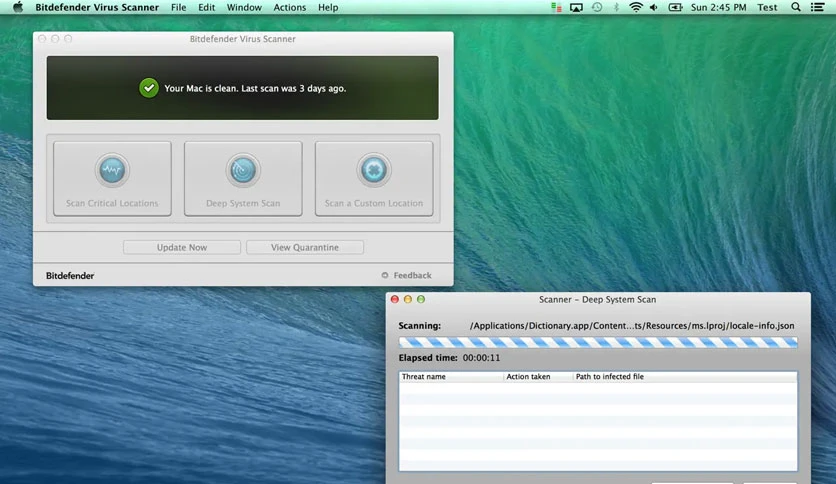Viewport: 836px width, 484px height.
Task: Open Time Machine menu bar icon
Action: [597, 7]
